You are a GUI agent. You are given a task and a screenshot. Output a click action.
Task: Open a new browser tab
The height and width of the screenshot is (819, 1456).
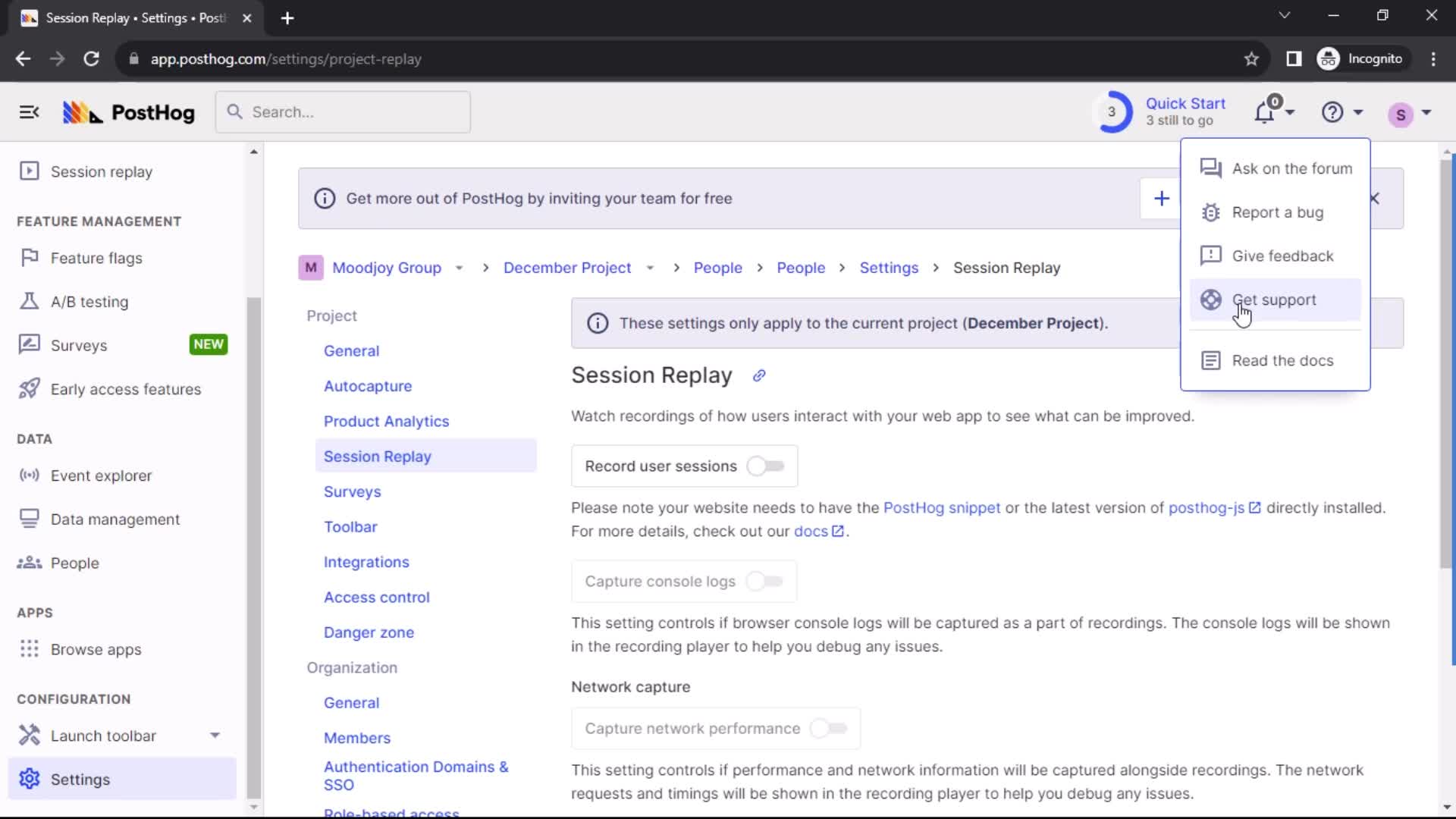click(x=287, y=18)
